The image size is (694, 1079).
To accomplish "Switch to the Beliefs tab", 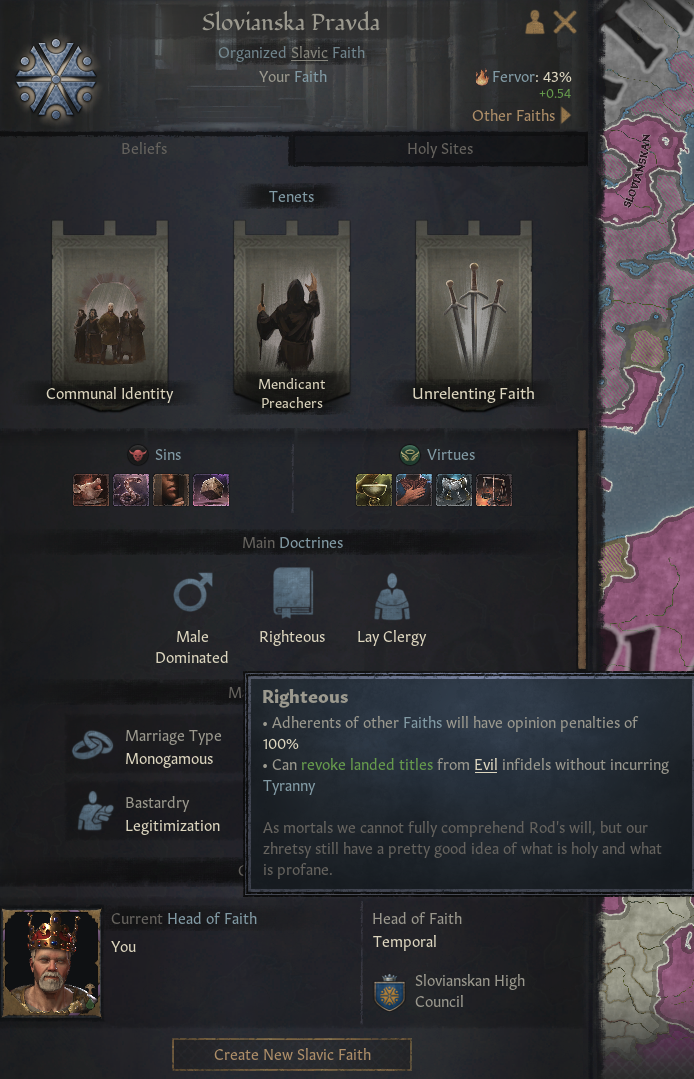I will (144, 149).
